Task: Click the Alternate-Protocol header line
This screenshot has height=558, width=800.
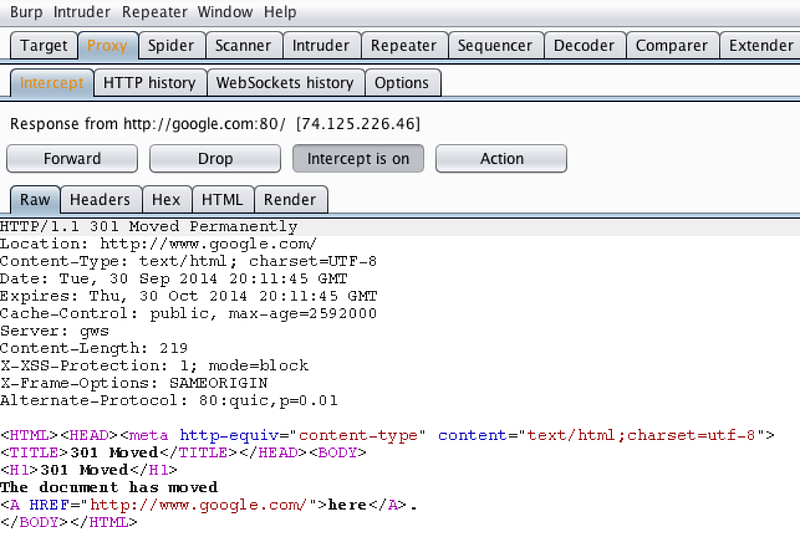Action: 169,400
